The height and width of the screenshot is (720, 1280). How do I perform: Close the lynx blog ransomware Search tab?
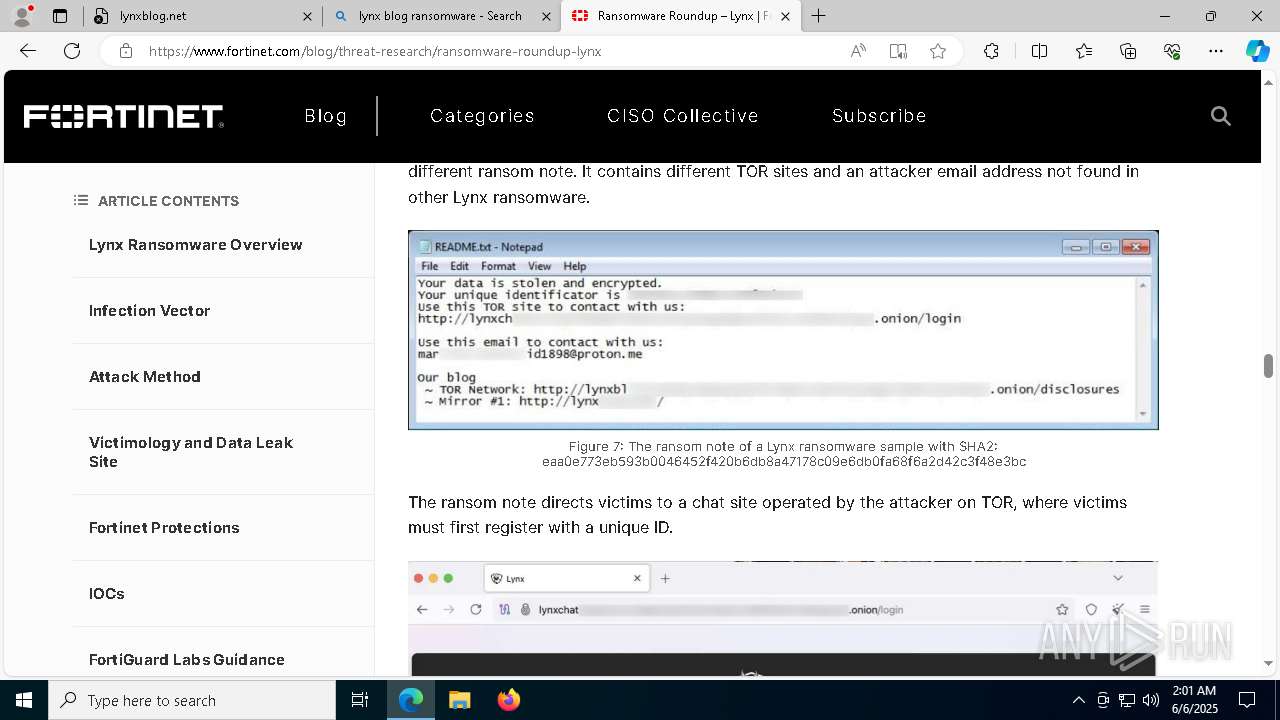(x=545, y=16)
